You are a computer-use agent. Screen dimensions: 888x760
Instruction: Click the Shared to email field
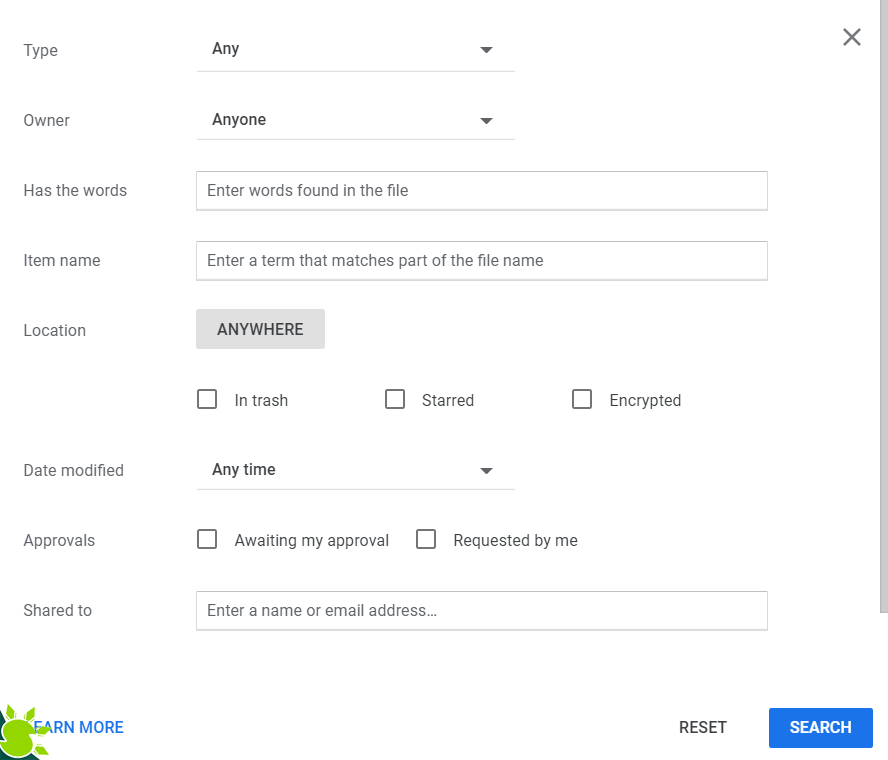click(x=481, y=610)
